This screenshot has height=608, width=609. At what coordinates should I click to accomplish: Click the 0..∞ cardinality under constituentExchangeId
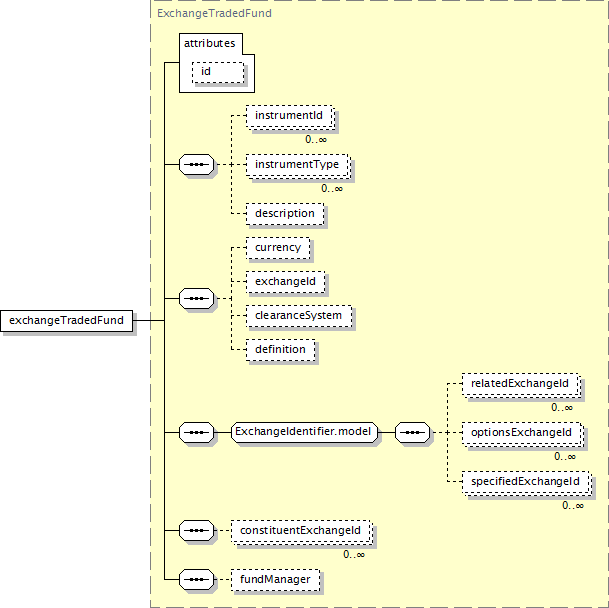354,555
